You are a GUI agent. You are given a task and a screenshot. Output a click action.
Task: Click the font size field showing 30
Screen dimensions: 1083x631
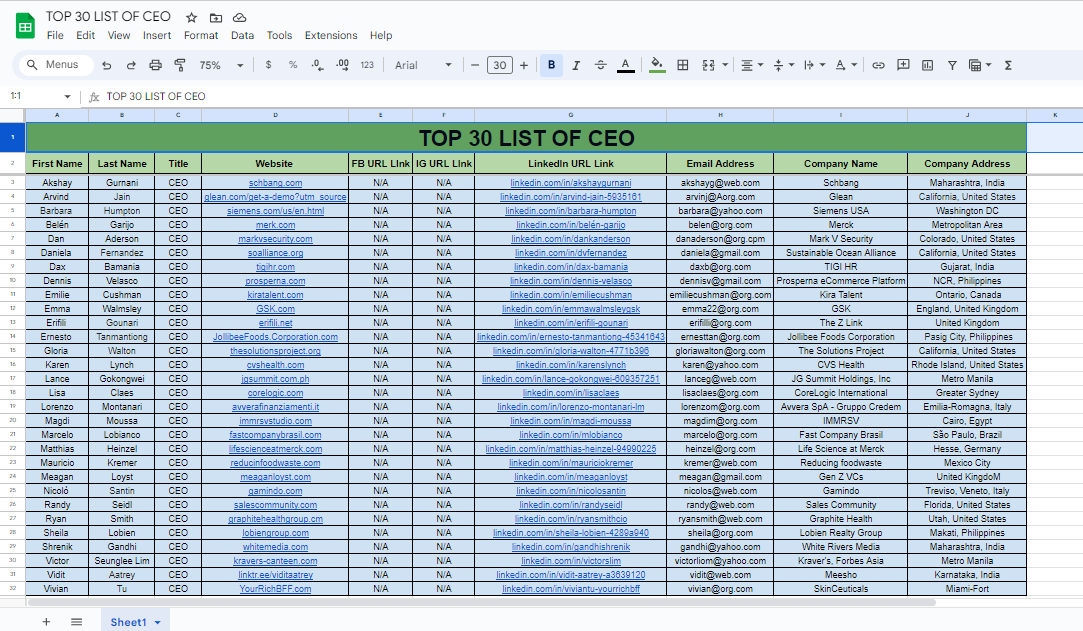pyautogui.click(x=499, y=65)
